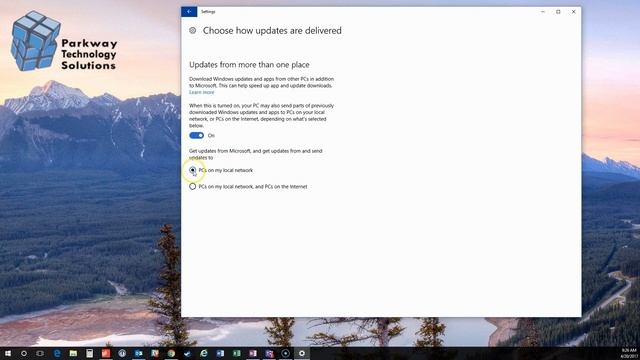Launch Google Chrome from the taskbar
This screenshot has width=640, height=360.
(171, 353)
